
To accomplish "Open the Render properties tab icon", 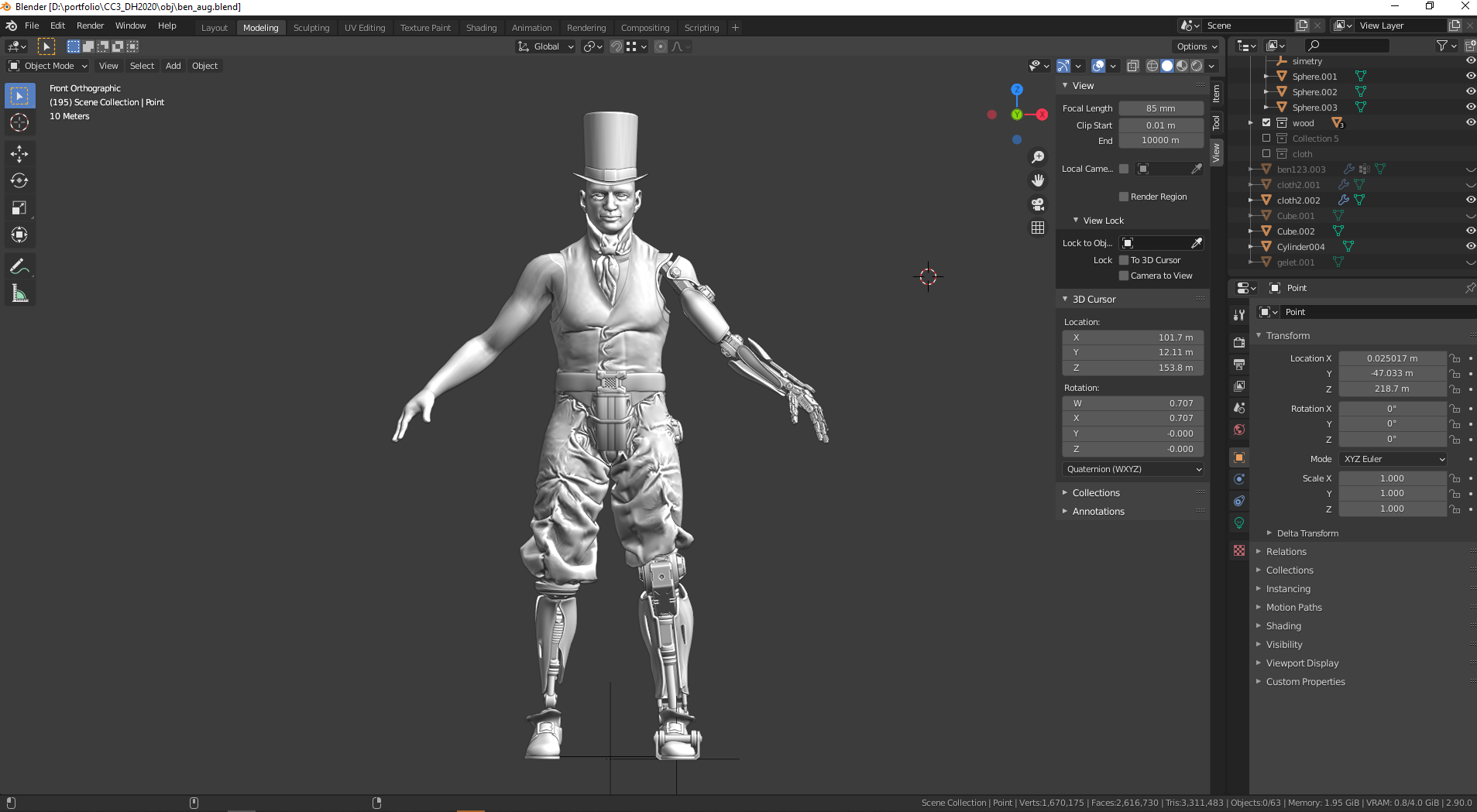I will [x=1239, y=342].
